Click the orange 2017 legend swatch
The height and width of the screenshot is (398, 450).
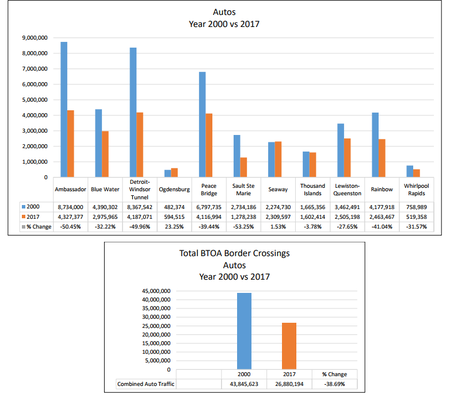(x=24, y=217)
